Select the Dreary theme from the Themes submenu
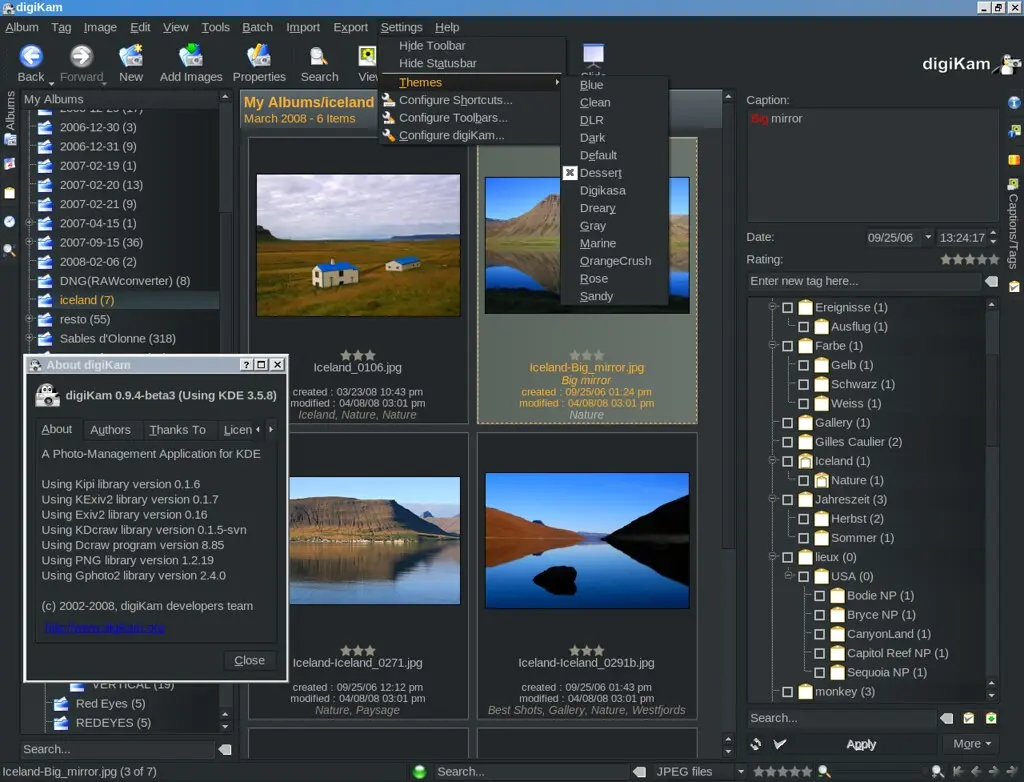The image size is (1024, 782). coord(597,208)
